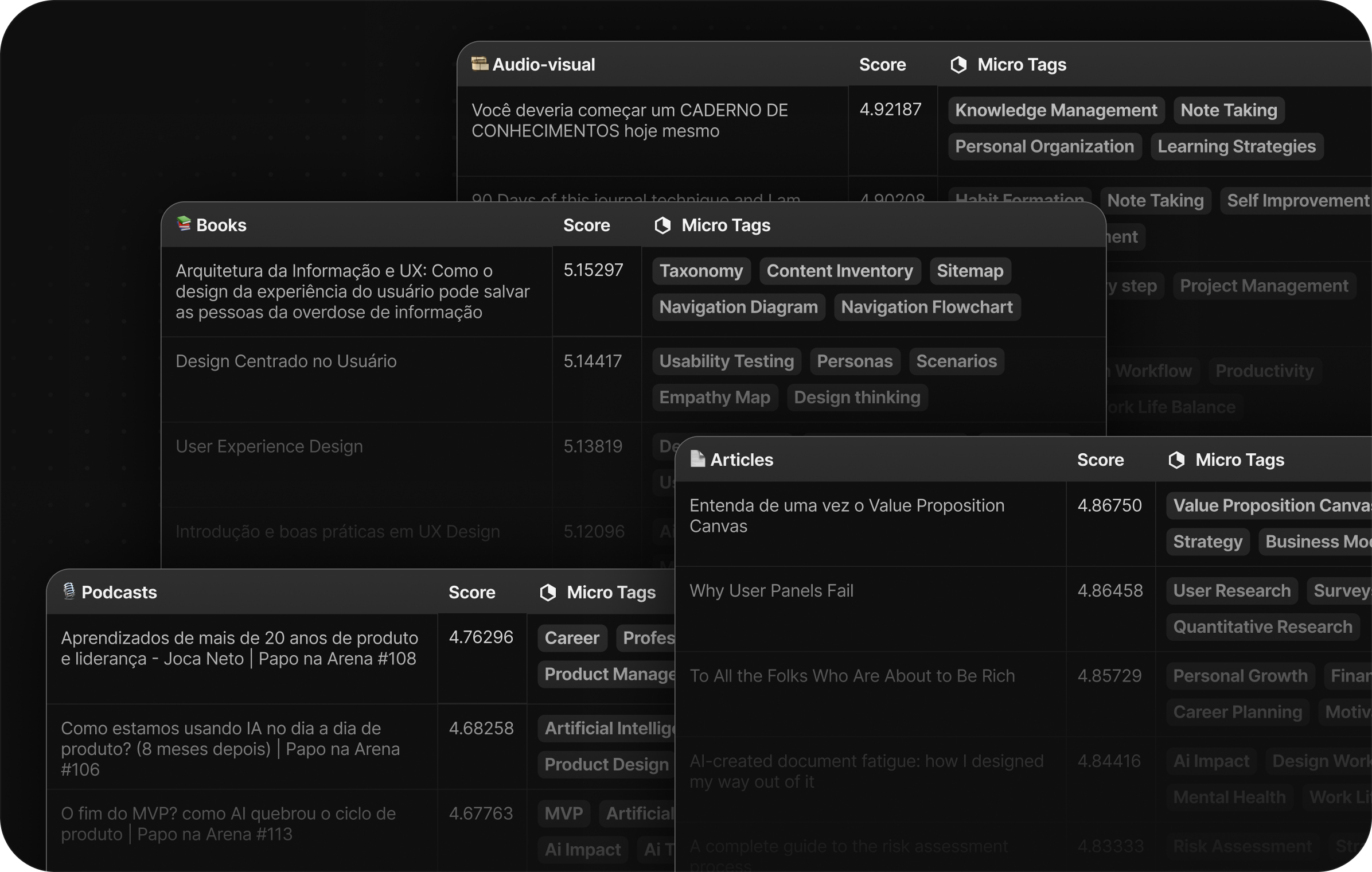Click score 4.86750 in Articles table
Viewport: 1372px width, 872px height.
coord(1109,505)
